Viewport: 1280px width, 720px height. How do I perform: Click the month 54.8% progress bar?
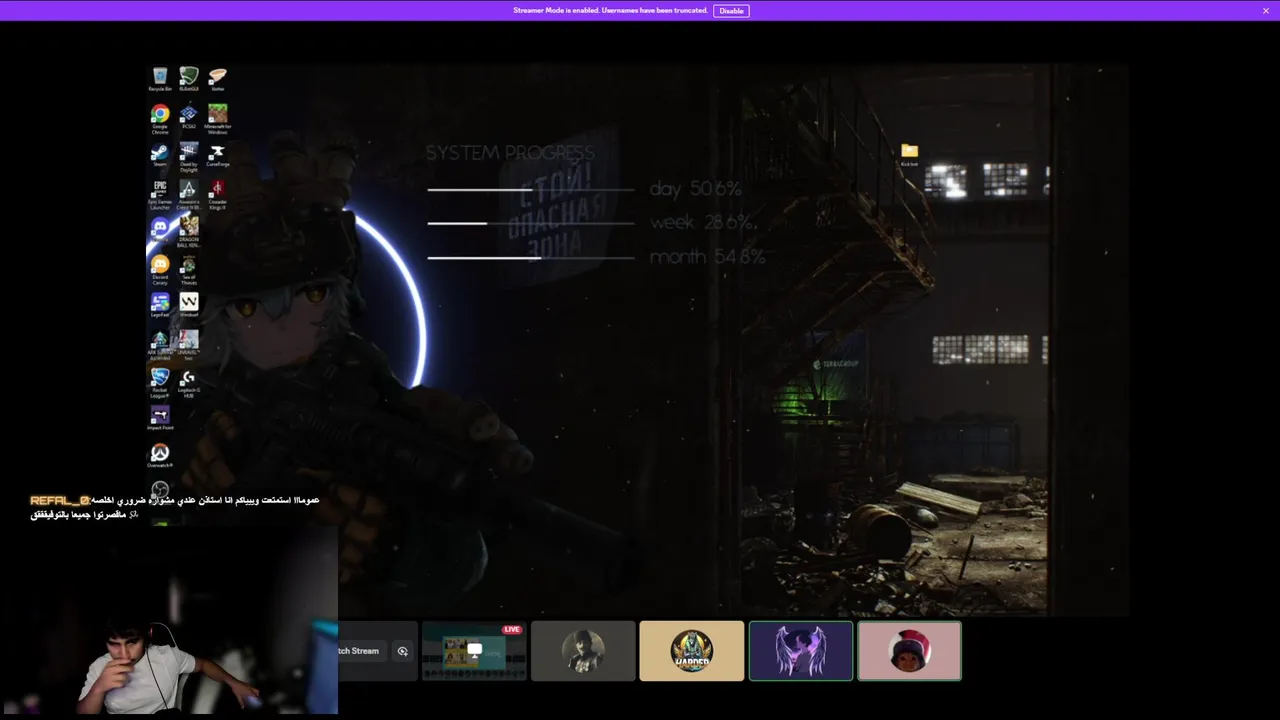click(531, 258)
